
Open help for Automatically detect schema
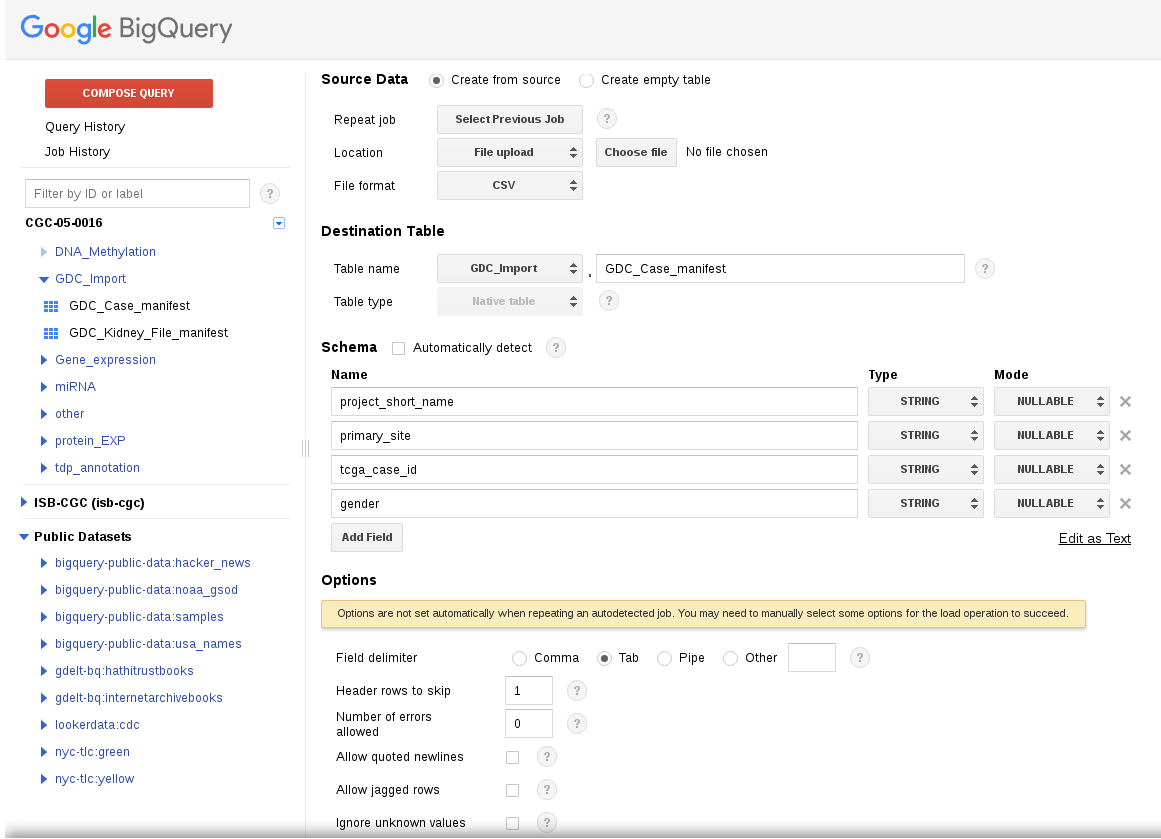[x=555, y=347]
